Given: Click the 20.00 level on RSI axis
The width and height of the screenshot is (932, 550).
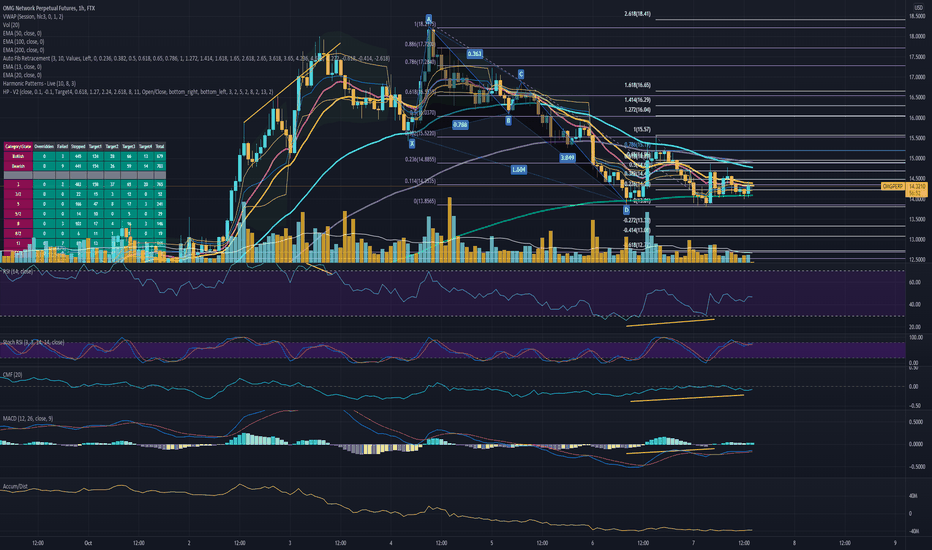Looking at the screenshot, I should click(915, 327).
